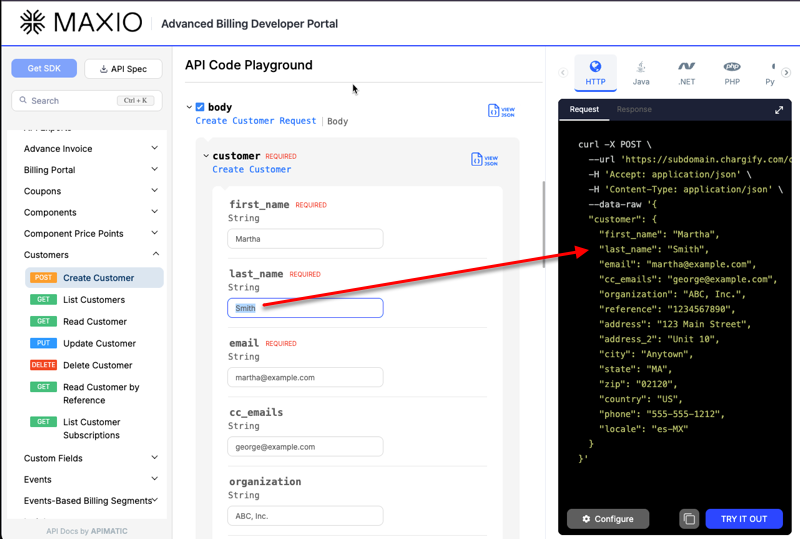This screenshot has height=539, width=800.
Task: View JSON for the body parameter
Action: click(501, 111)
